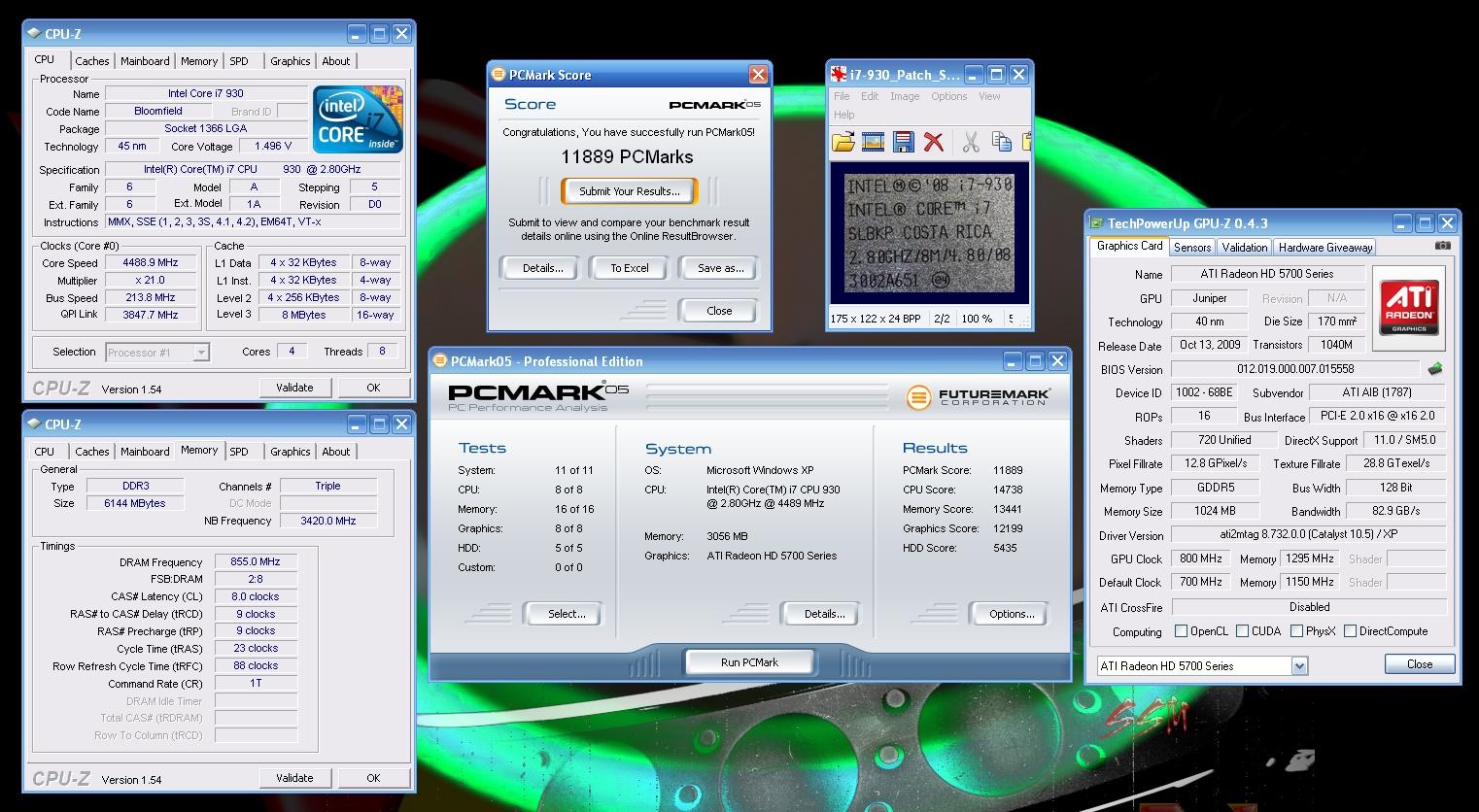Click Validate in the top CPU-Z window
The height and width of the screenshot is (812, 1479).
point(294,388)
